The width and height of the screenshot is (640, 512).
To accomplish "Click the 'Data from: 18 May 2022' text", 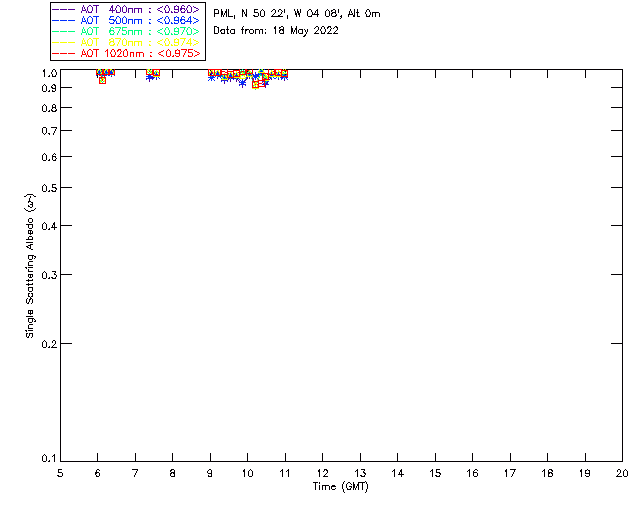I will point(276,31).
